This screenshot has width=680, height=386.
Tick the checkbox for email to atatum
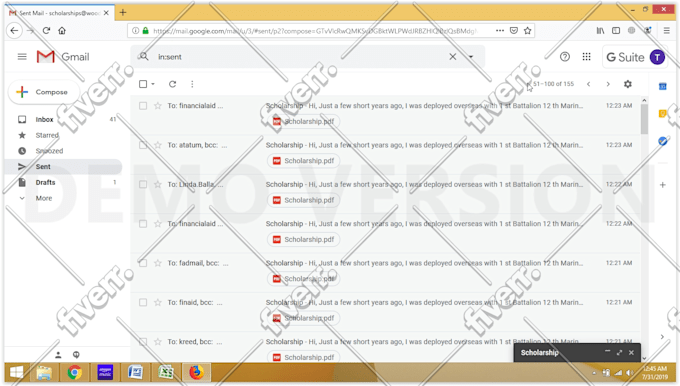(143, 145)
